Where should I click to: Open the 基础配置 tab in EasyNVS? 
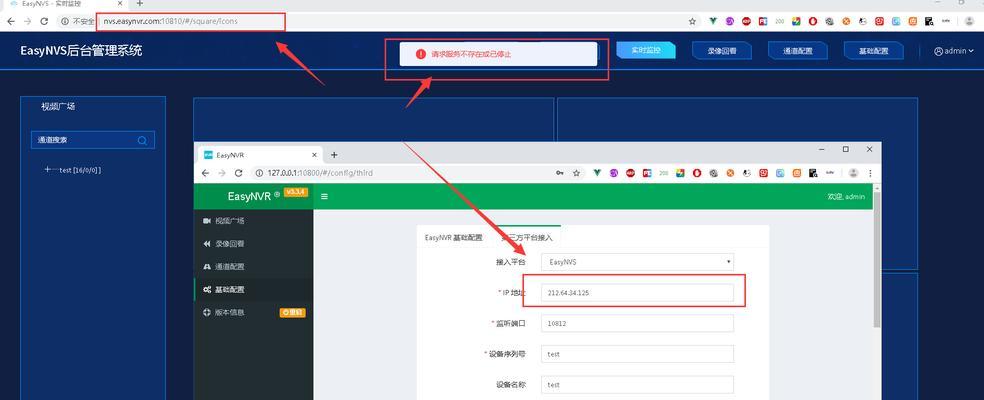click(x=874, y=51)
